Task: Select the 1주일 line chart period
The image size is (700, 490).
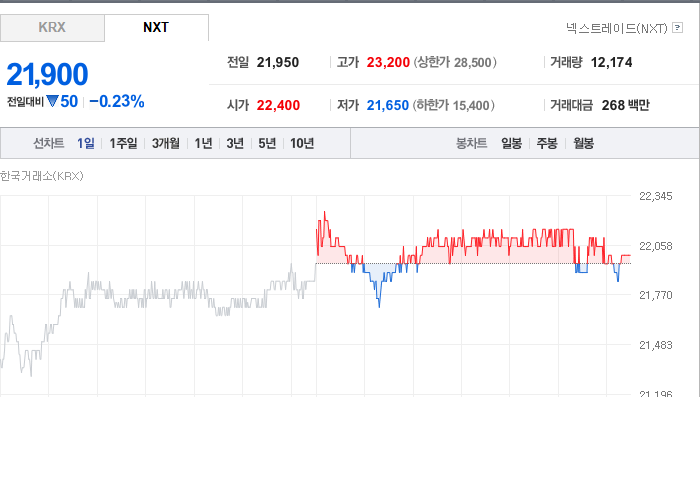Action: click(x=123, y=143)
